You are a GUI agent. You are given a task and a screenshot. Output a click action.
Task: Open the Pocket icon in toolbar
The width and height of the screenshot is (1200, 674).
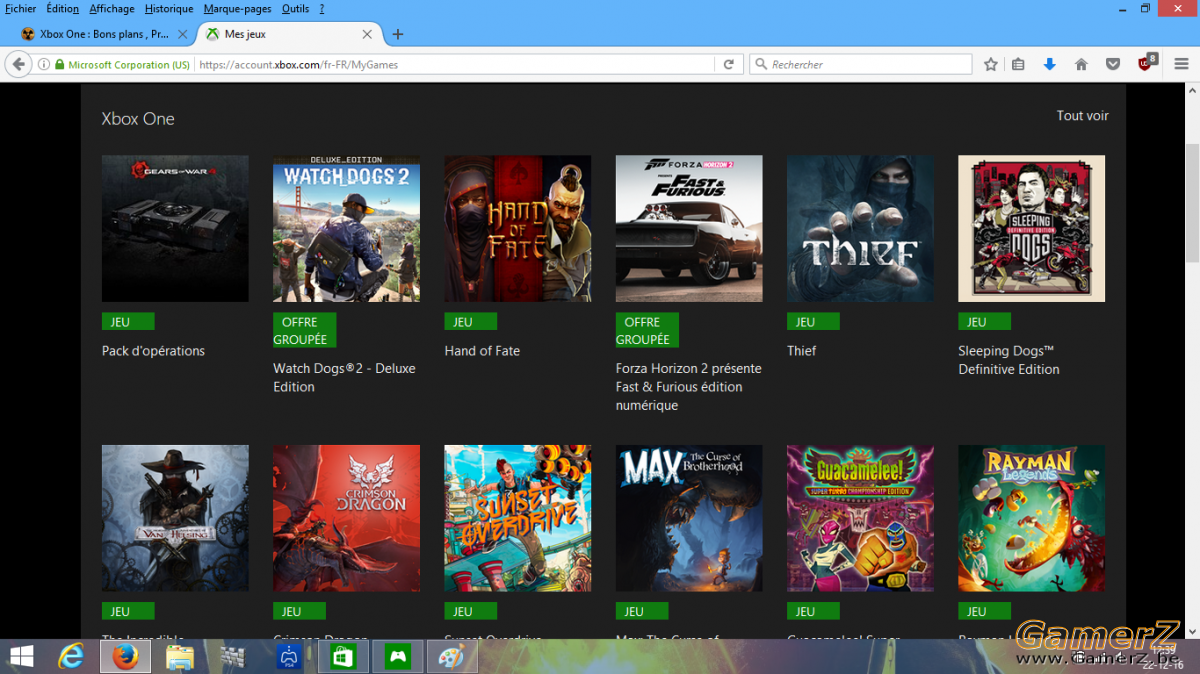(x=1113, y=64)
